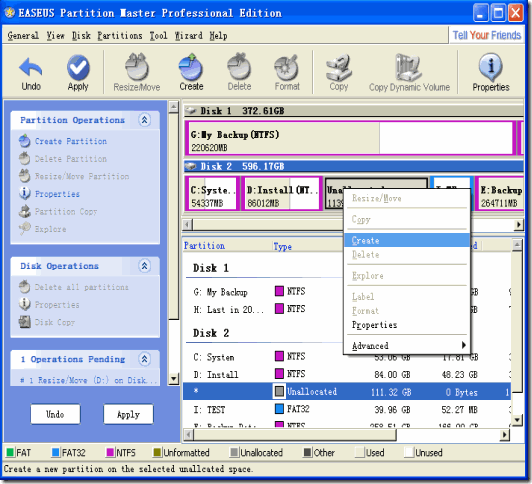Select G: My Backup partition block
This screenshot has height=484, width=532.
tap(349, 138)
